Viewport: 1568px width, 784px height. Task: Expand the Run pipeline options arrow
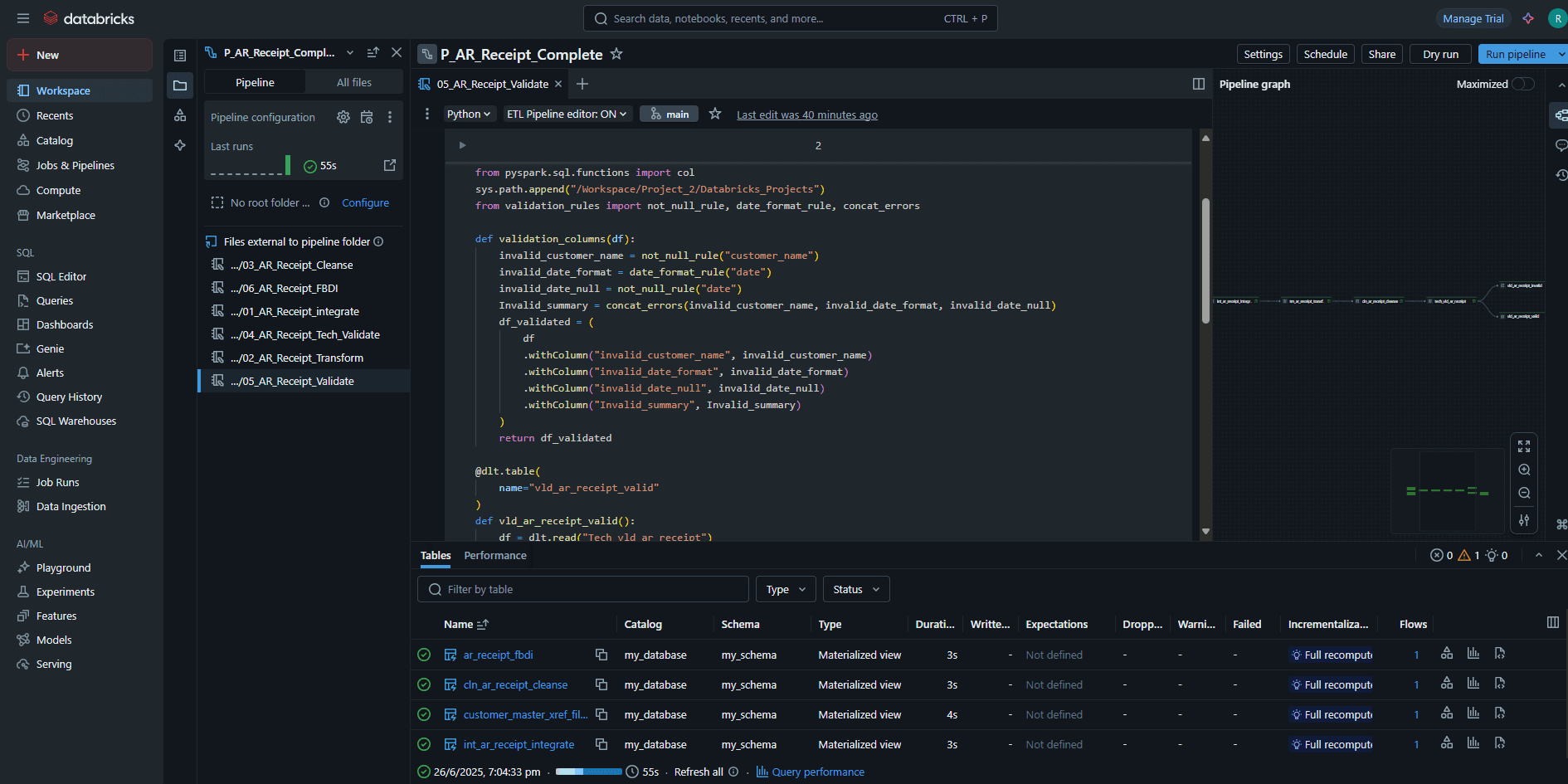[x=1561, y=54]
